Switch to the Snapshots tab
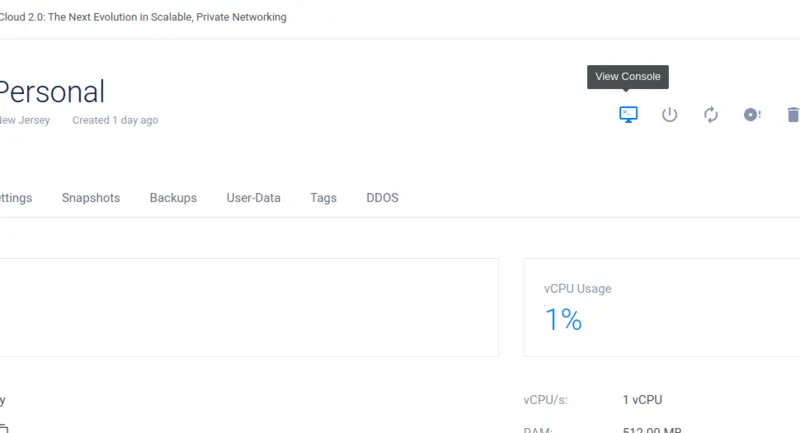800x433 pixels. [x=91, y=198]
